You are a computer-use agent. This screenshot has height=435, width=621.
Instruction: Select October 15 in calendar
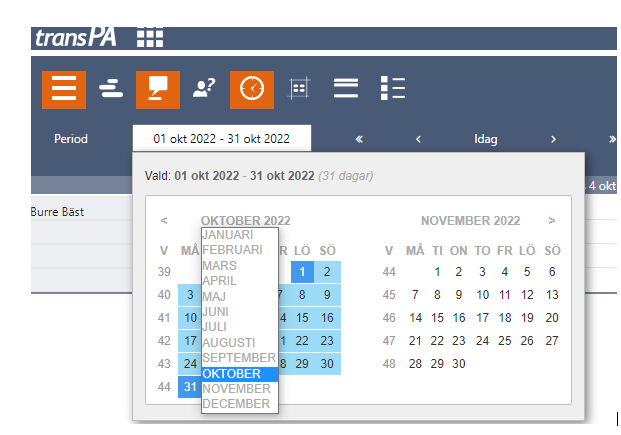click(x=302, y=318)
